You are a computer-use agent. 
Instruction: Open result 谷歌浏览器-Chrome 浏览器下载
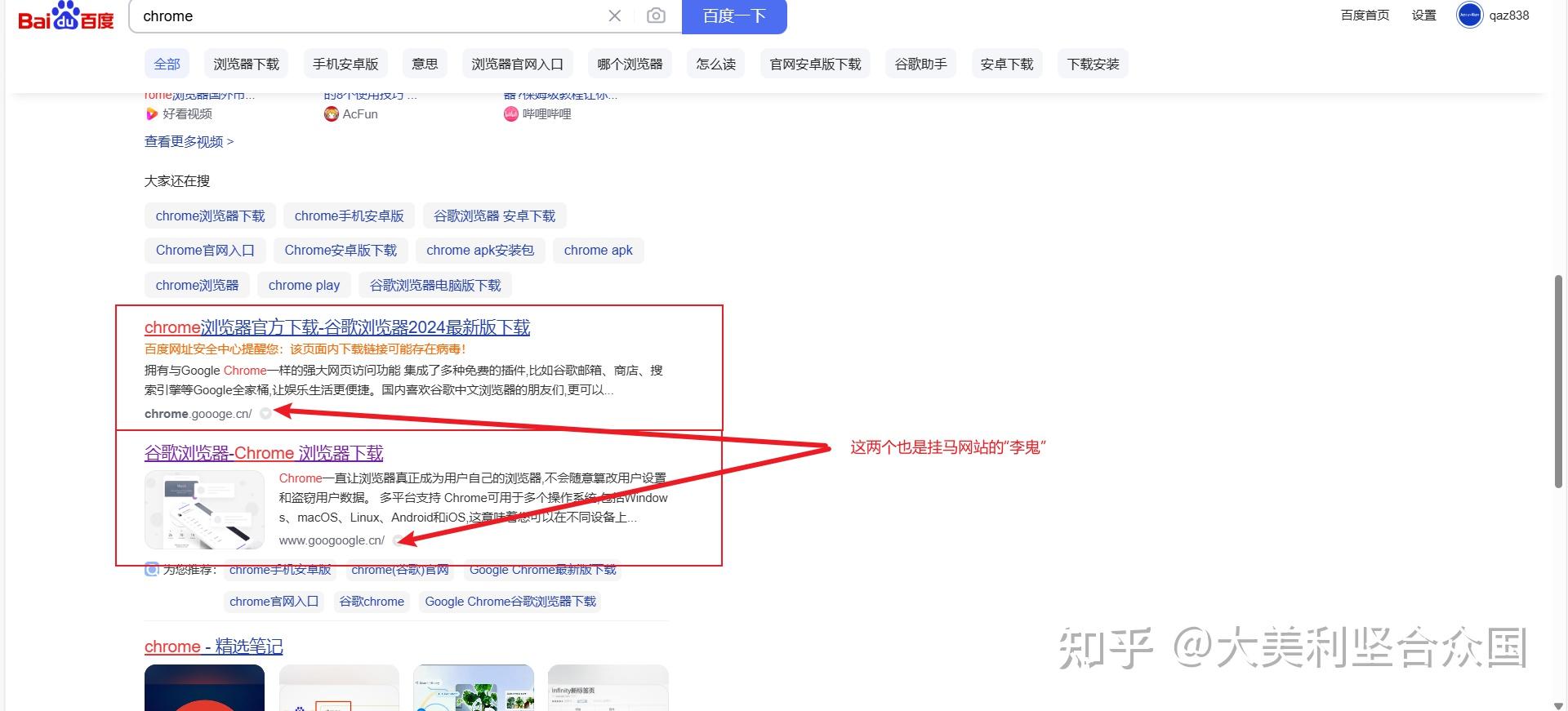click(x=264, y=453)
